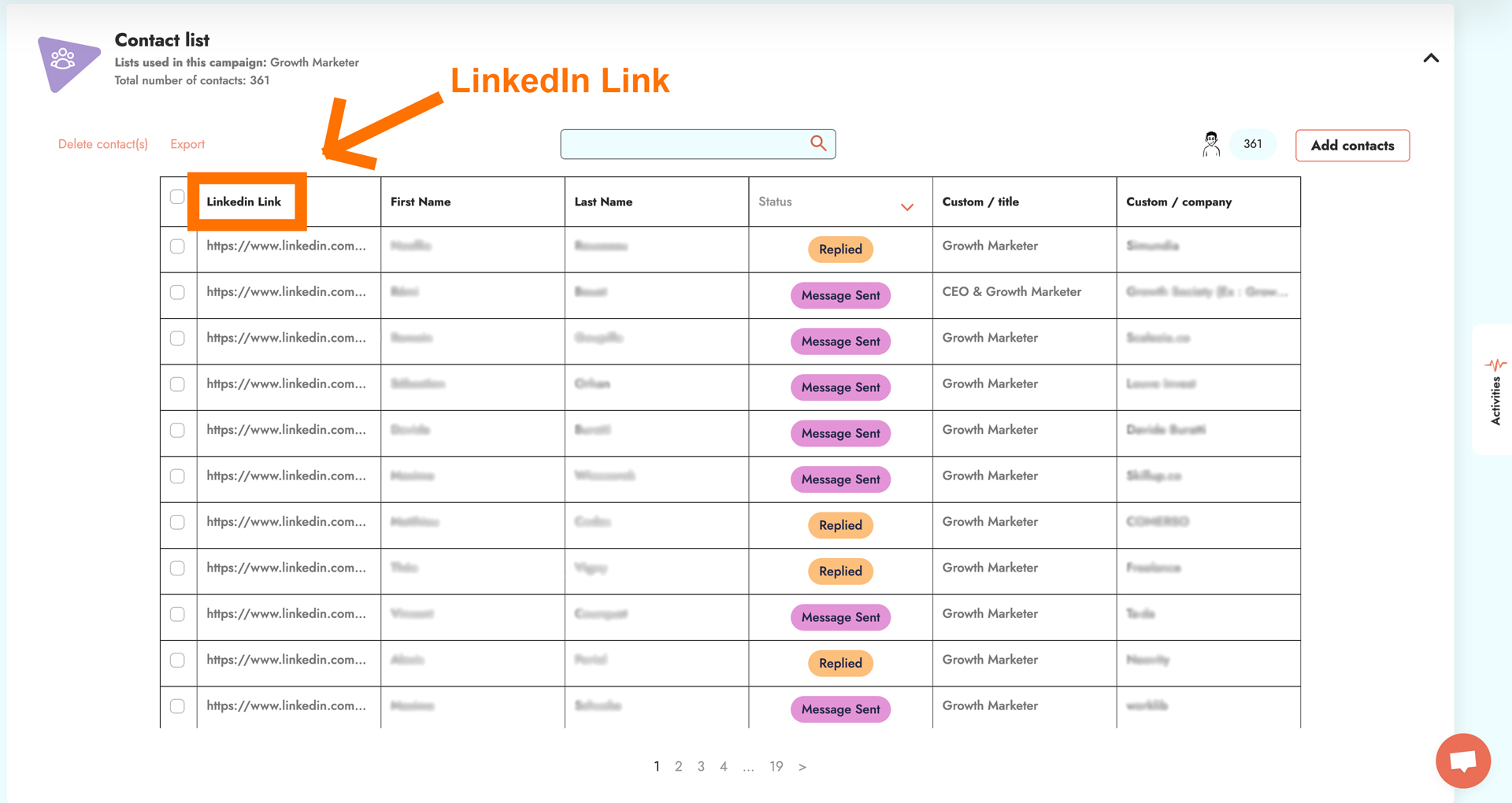Click the contact count avatar icon
This screenshot has width=1512, height=803.
1211,144
